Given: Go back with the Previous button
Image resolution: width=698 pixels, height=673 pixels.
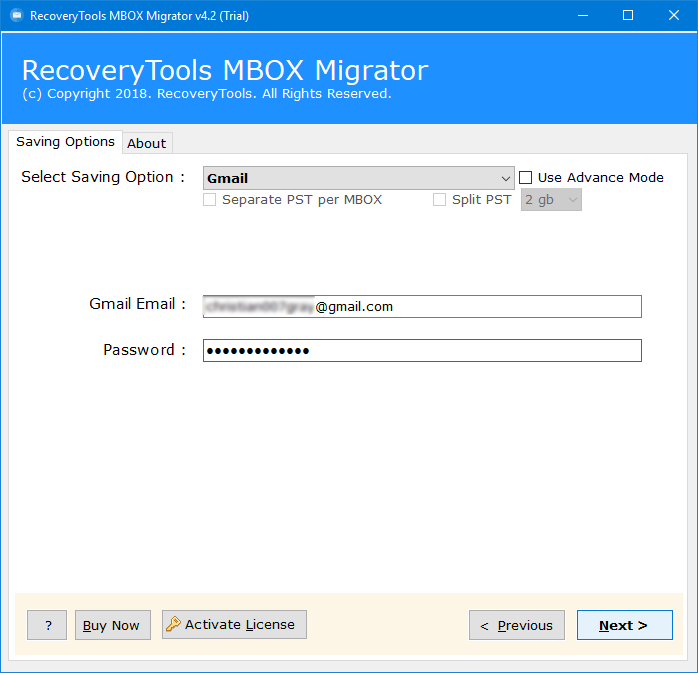Looking at the screenshot, I should (517, 625).
